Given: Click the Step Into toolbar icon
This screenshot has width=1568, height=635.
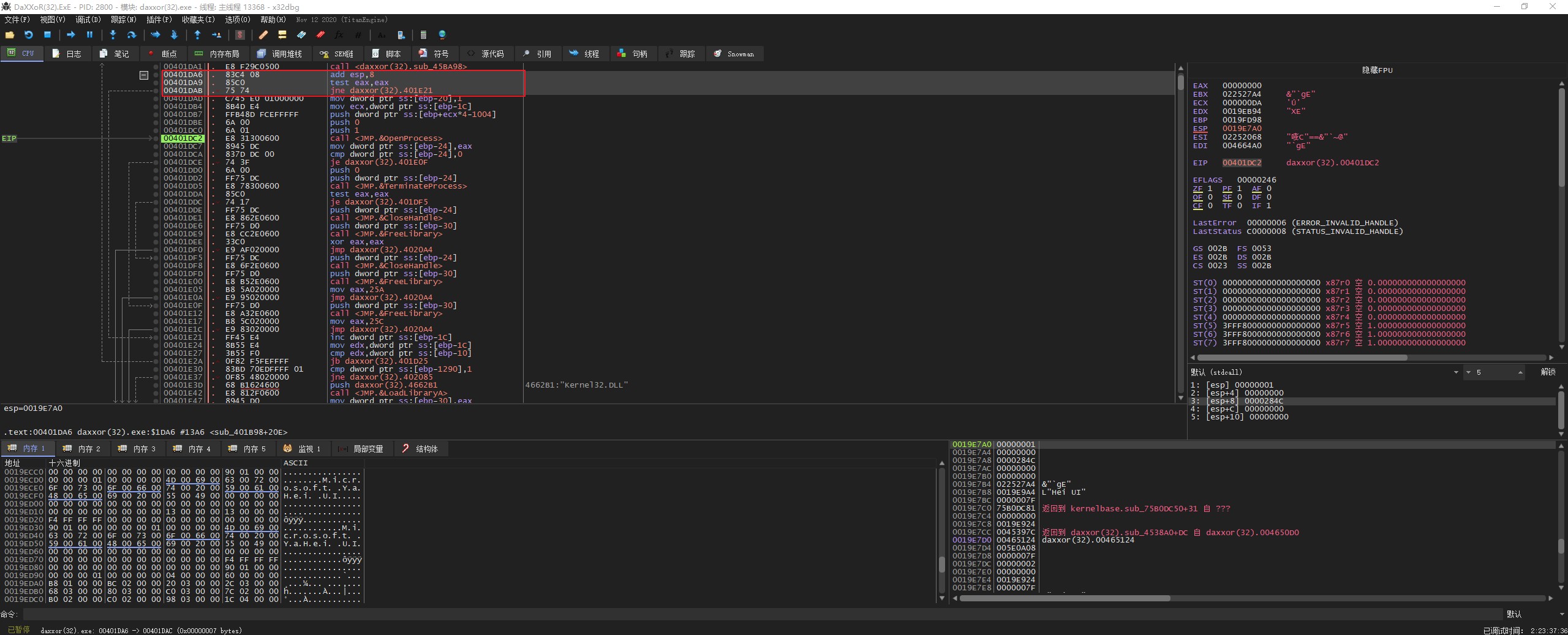Looking at the screenshot, I should coord(113,35).
